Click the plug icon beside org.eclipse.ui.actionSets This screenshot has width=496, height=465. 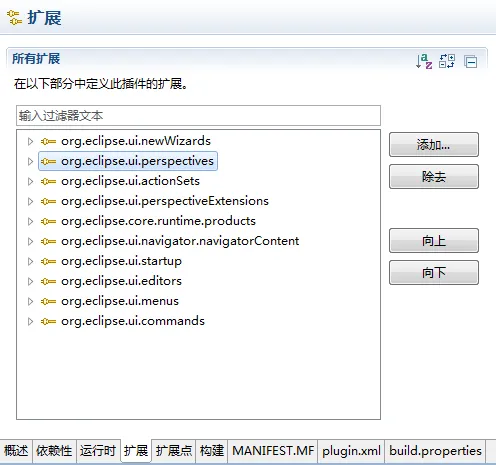coord(48,182)
